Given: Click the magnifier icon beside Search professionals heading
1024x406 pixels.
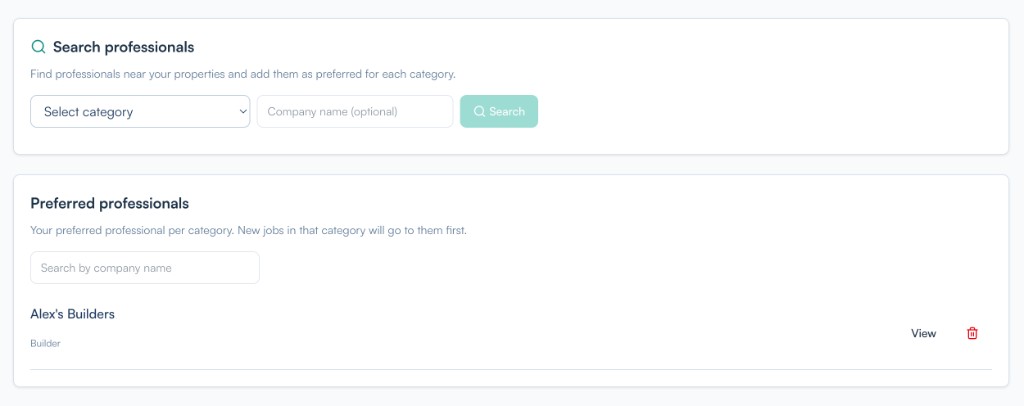Looking at the screenshot, I should click(x=39, y=47).
